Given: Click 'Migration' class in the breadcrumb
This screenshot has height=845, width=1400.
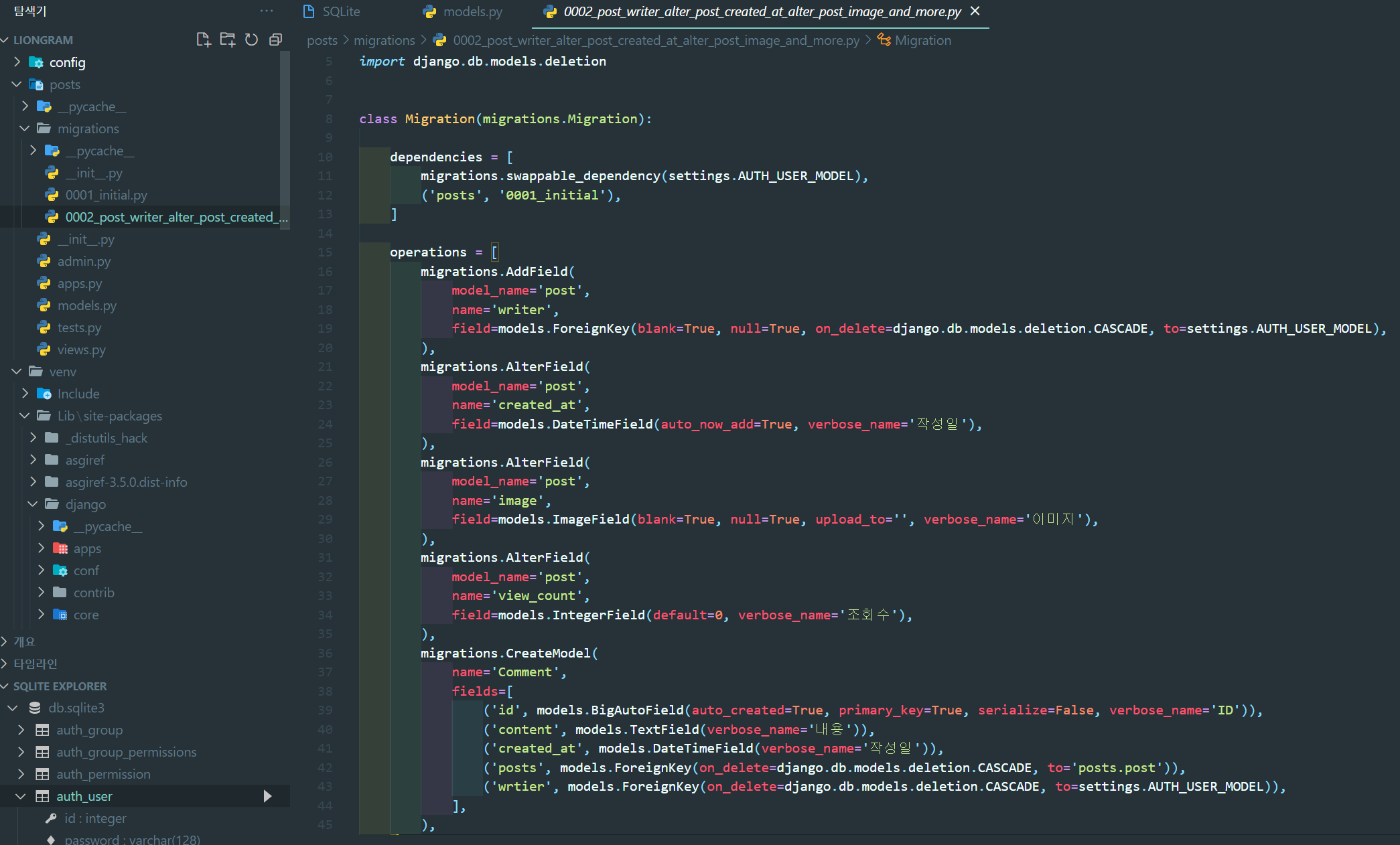Looking at the screenshot, I should click(922, 40).
